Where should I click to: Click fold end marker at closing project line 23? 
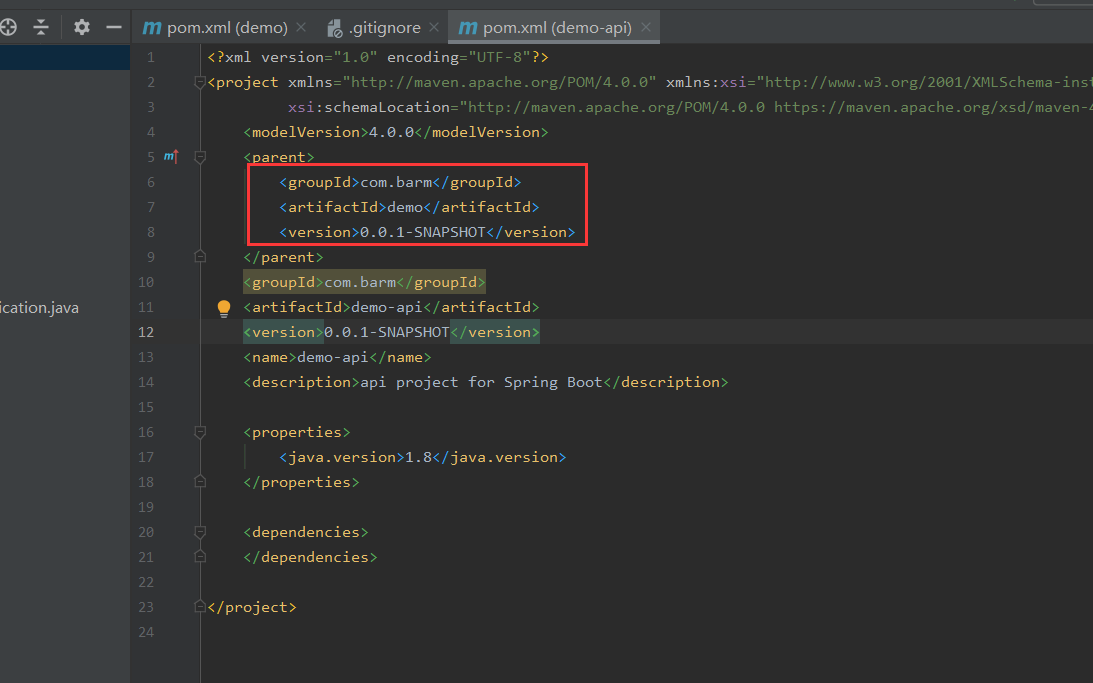pos(200,607)
